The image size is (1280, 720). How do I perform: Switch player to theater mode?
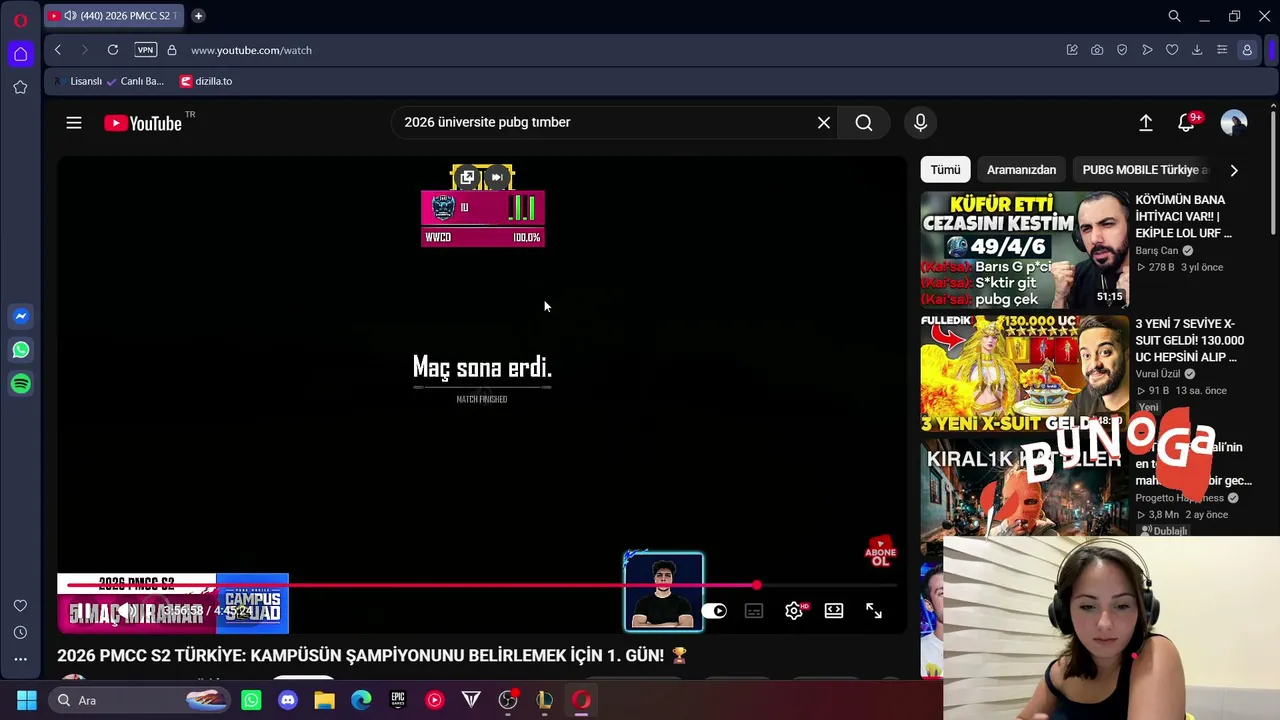(x=834, y=611)
